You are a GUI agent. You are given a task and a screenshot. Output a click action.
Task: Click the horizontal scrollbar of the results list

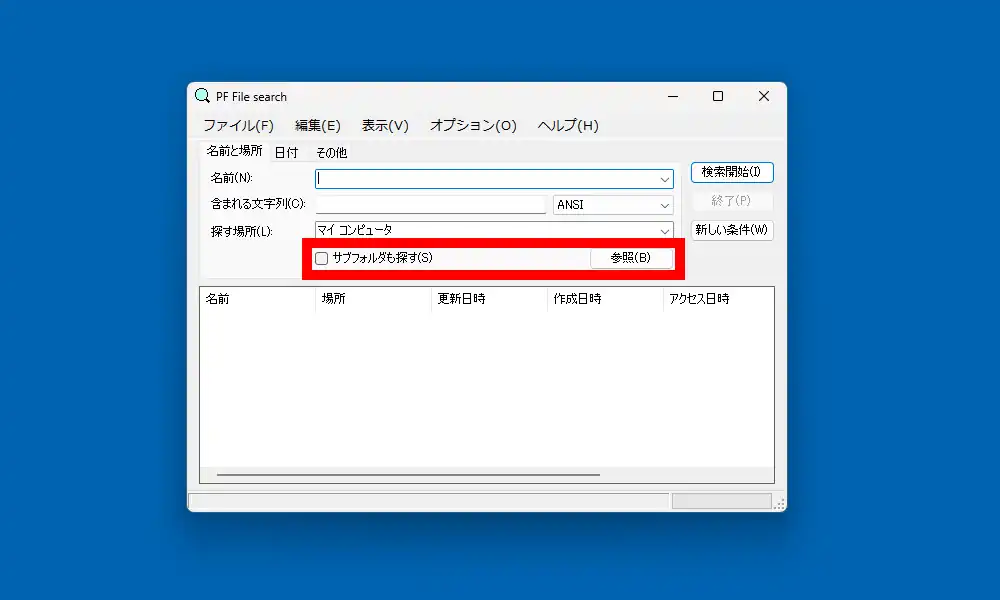pyautogui.click(x=408, y=475)
